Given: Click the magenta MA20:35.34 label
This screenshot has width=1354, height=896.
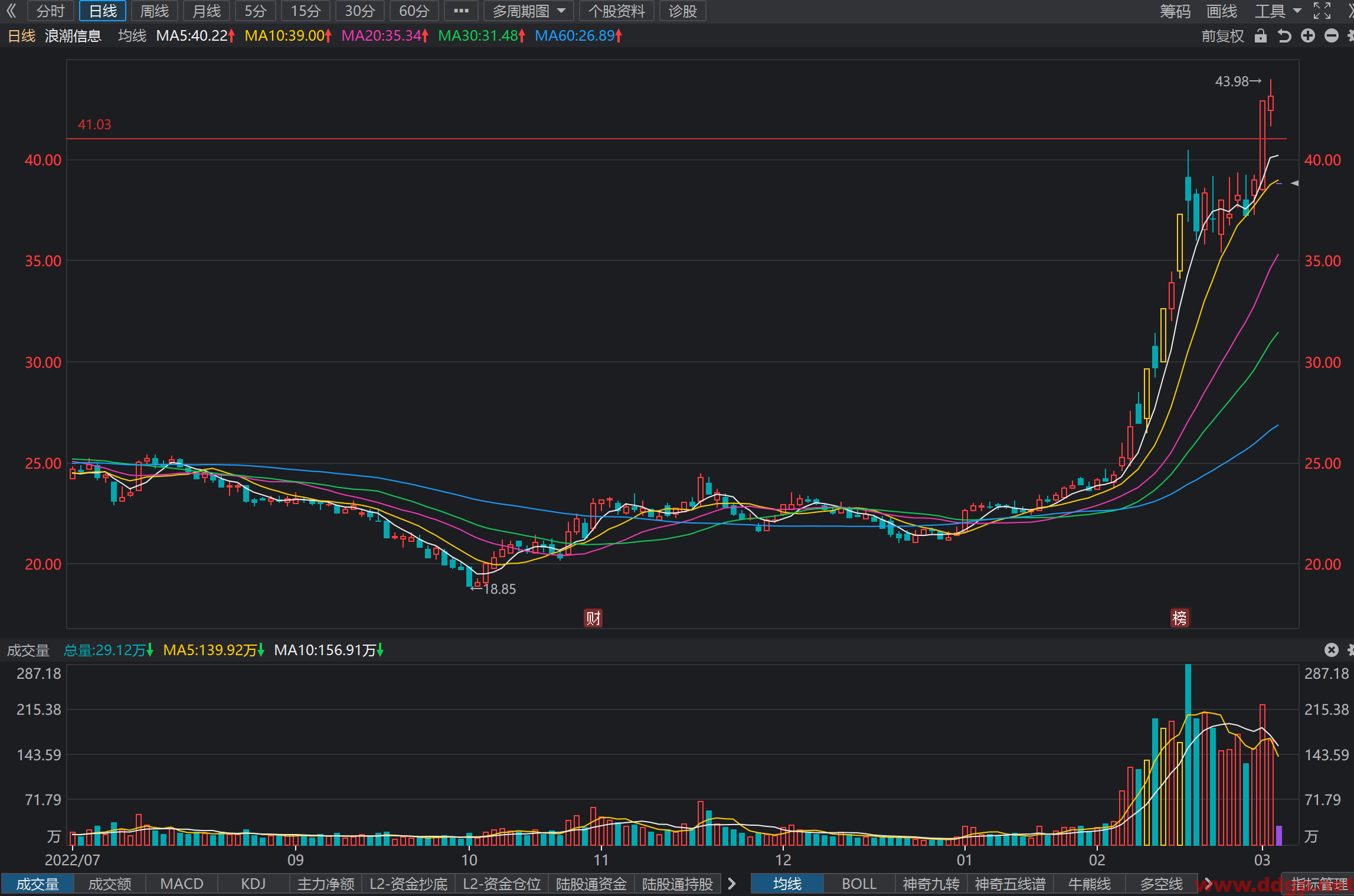Looking at the screenshot, I should (x=385, y=36).
